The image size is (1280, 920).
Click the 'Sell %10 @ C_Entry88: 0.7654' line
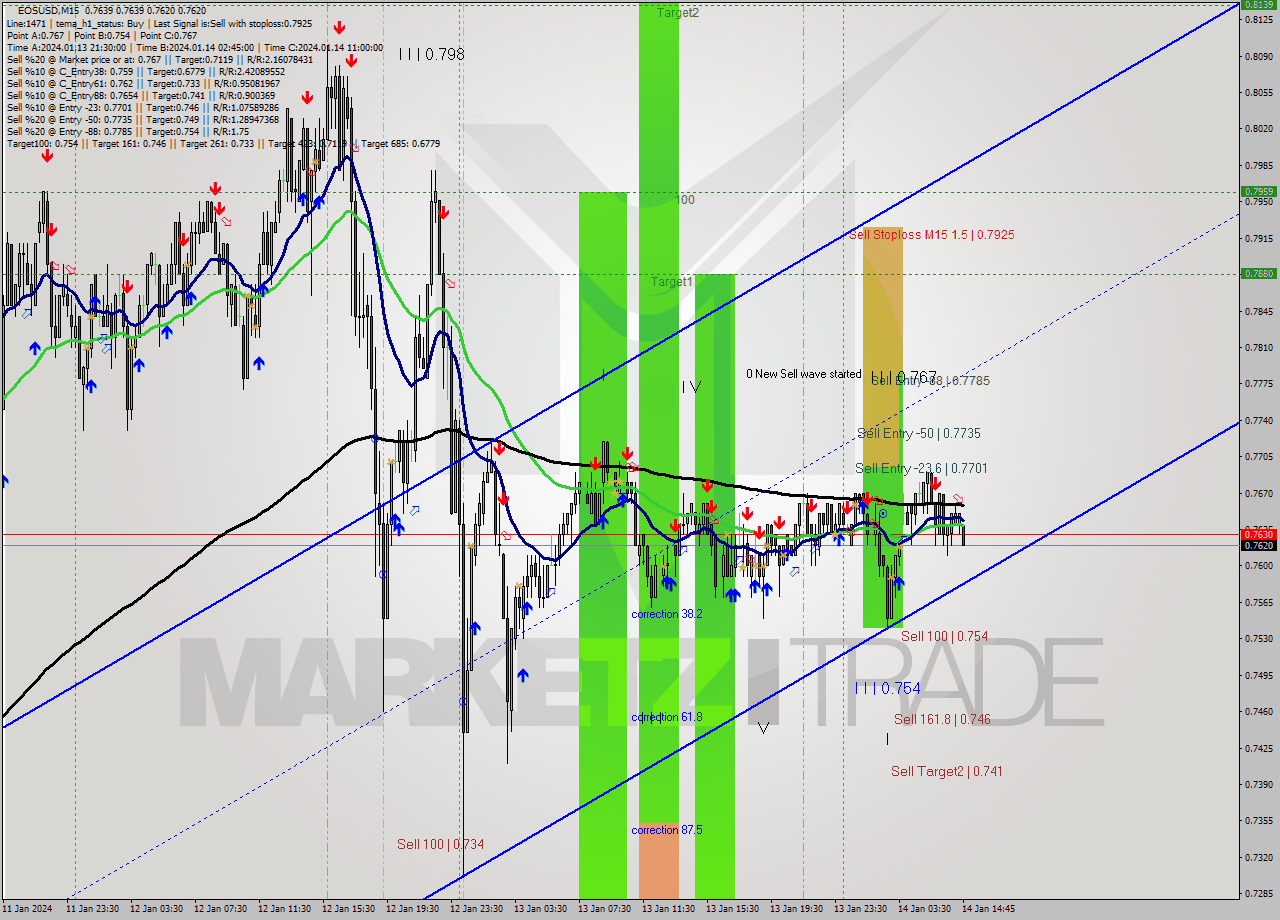click(x=139, y=95)
